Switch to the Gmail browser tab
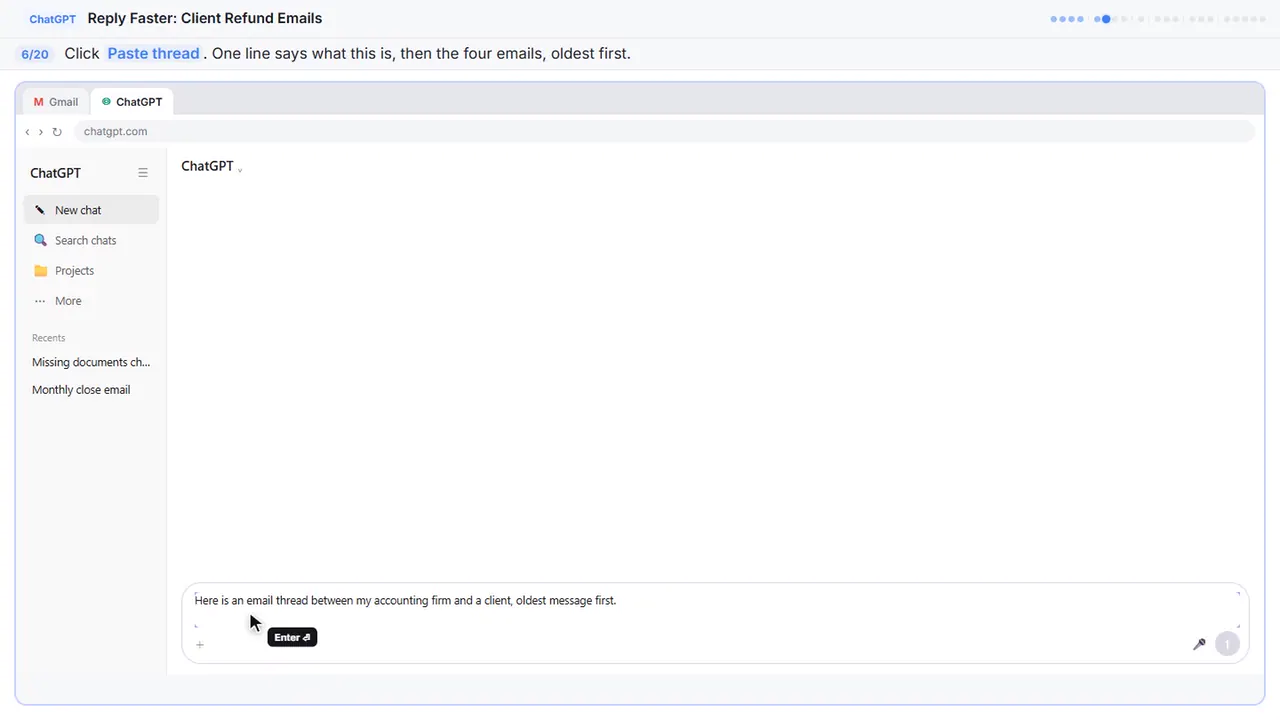The image size is (1280, 720). tap(56, 102)
